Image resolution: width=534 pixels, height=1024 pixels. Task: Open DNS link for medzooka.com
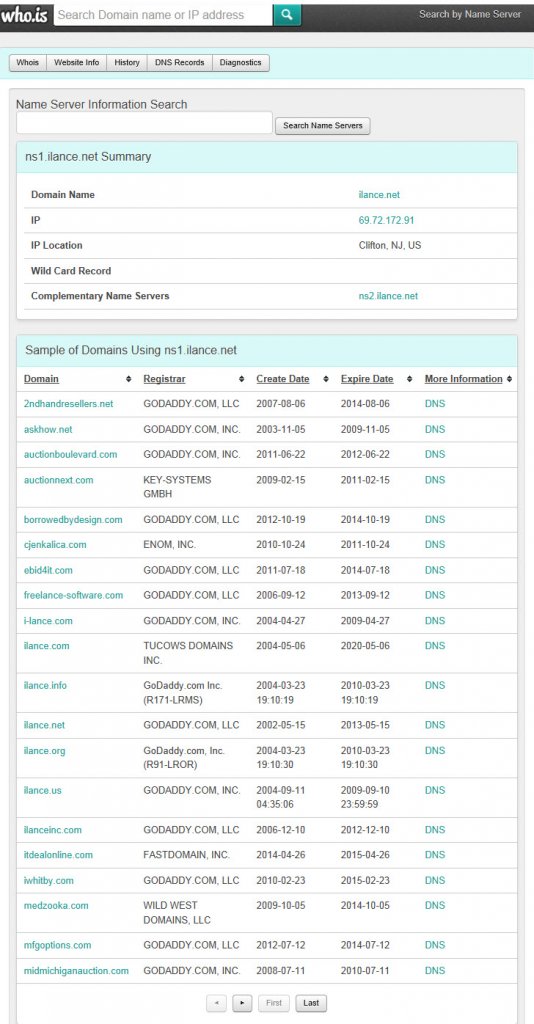[x=435, y=905]
